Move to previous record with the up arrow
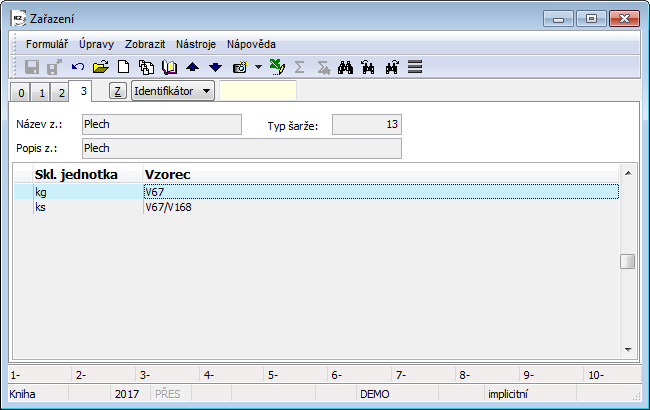 pyautogui.click(x=192, y=67)
